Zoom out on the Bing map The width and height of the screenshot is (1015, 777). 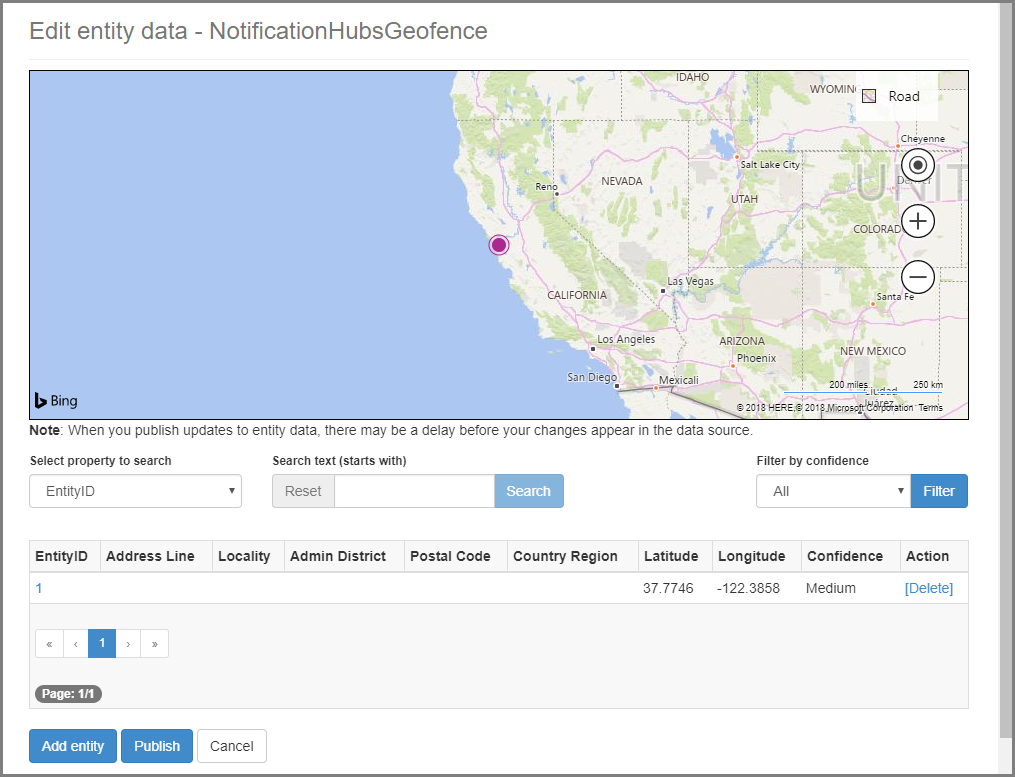coord(917,277)
